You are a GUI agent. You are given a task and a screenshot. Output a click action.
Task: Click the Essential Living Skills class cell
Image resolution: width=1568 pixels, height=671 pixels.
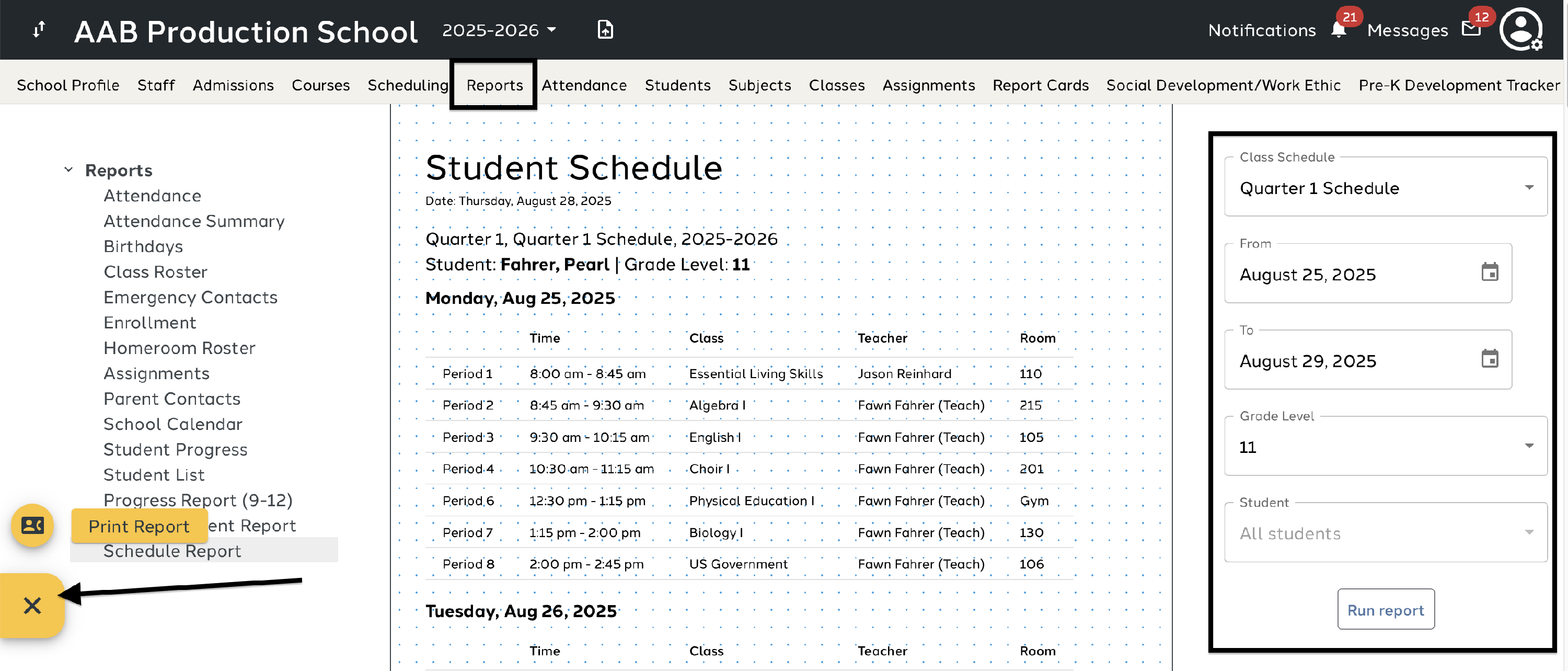pyautogui.click(x=755, y=373)
